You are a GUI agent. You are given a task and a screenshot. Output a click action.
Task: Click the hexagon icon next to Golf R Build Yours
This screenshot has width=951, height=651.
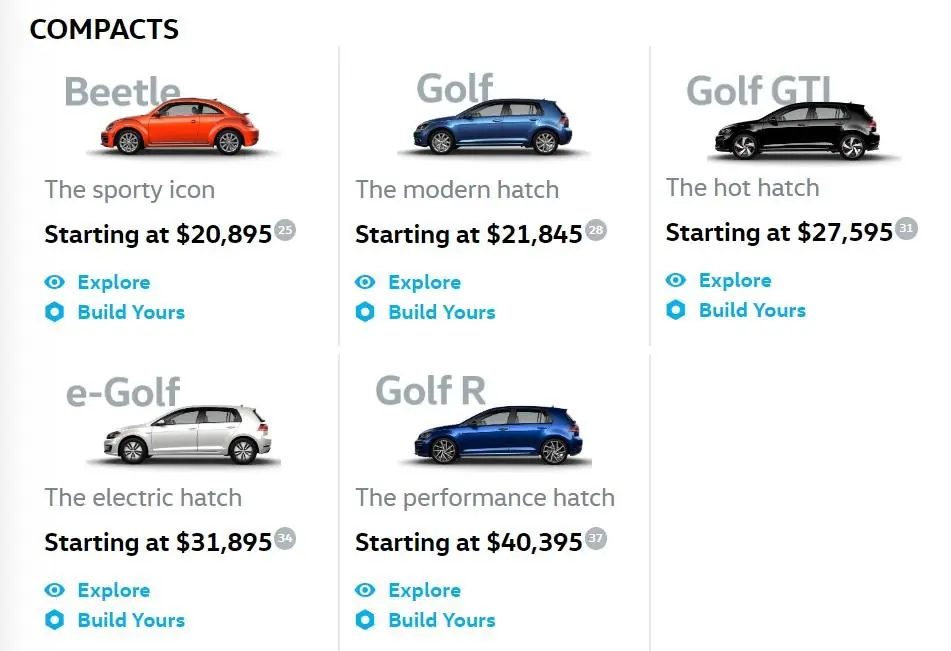pos(365,620)
